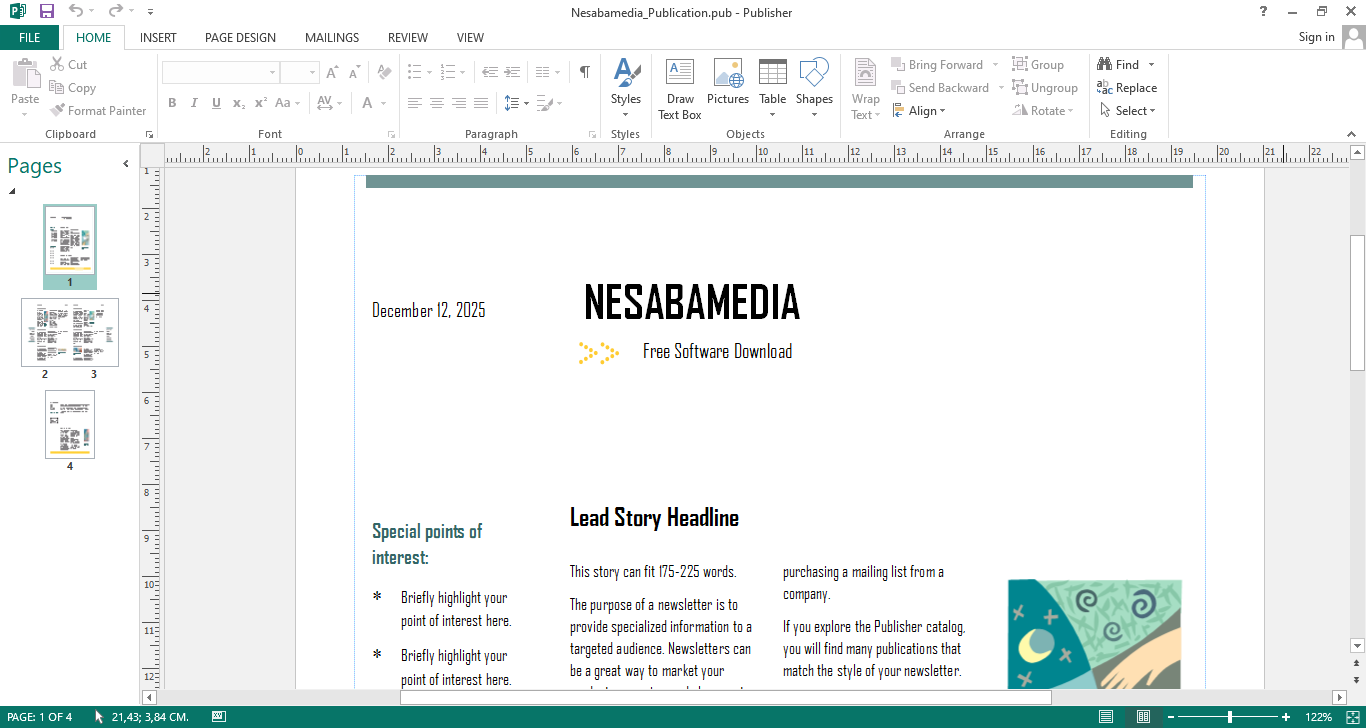Screen dimensions: 1366x728
Task: Switch to two-page spread view
Action: tap(1143, 717)
